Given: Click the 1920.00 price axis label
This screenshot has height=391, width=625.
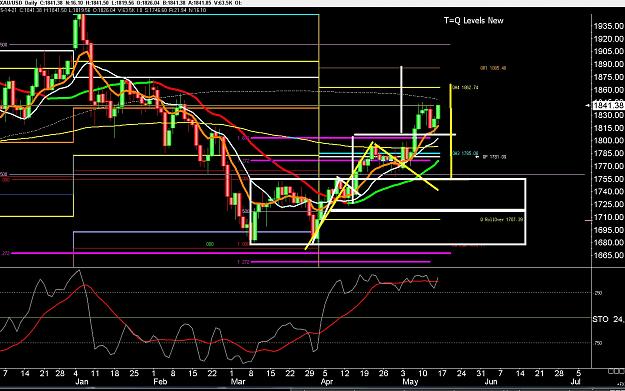Looking at the screenshot, I should click(609, 39).
